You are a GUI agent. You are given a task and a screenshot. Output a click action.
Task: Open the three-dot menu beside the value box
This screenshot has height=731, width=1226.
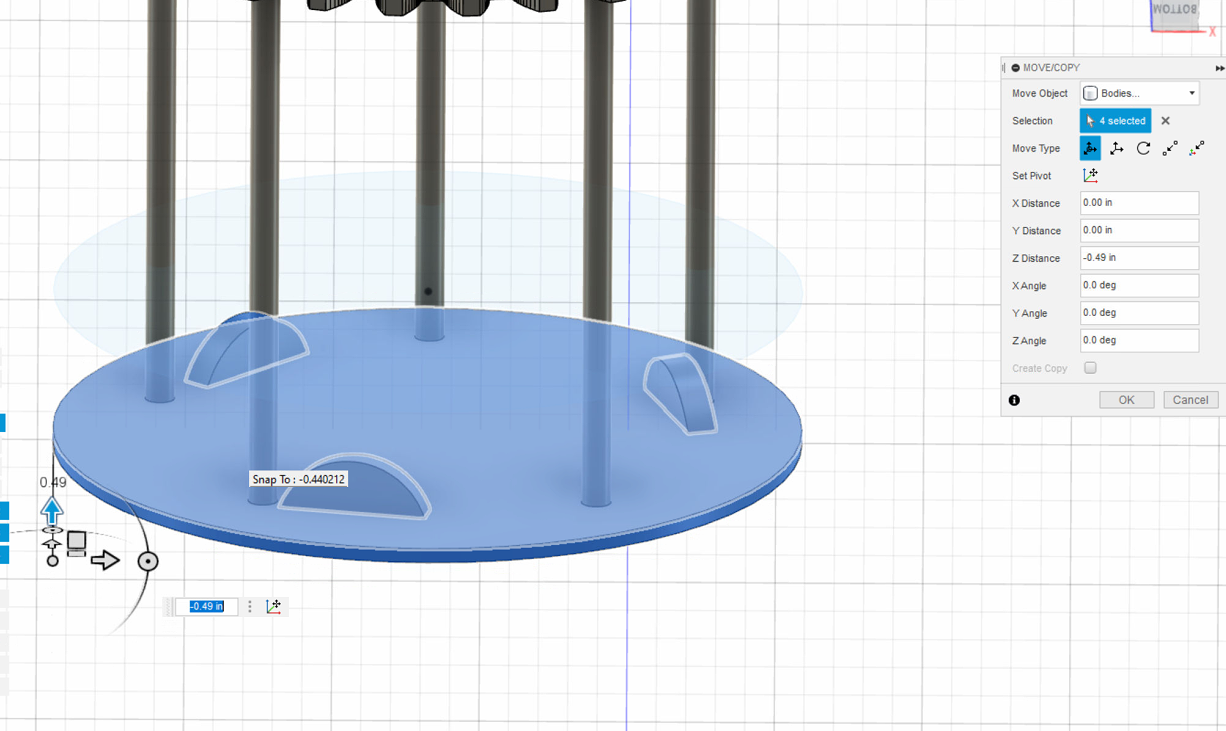point(249,606)
